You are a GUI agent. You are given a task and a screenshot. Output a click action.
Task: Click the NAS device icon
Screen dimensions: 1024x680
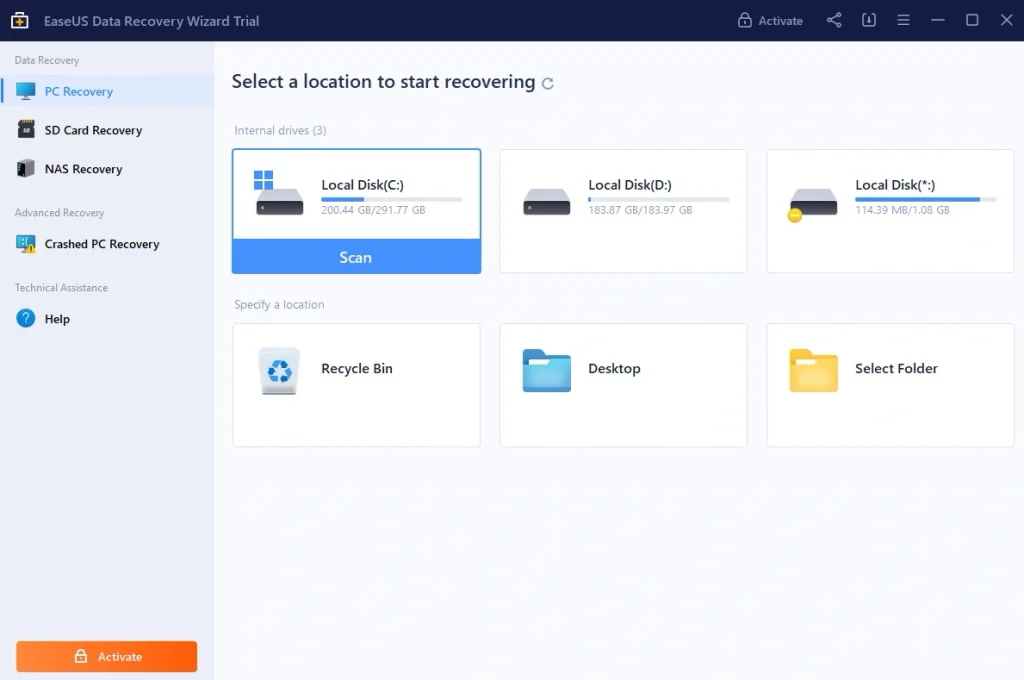[x=25, y=169]
